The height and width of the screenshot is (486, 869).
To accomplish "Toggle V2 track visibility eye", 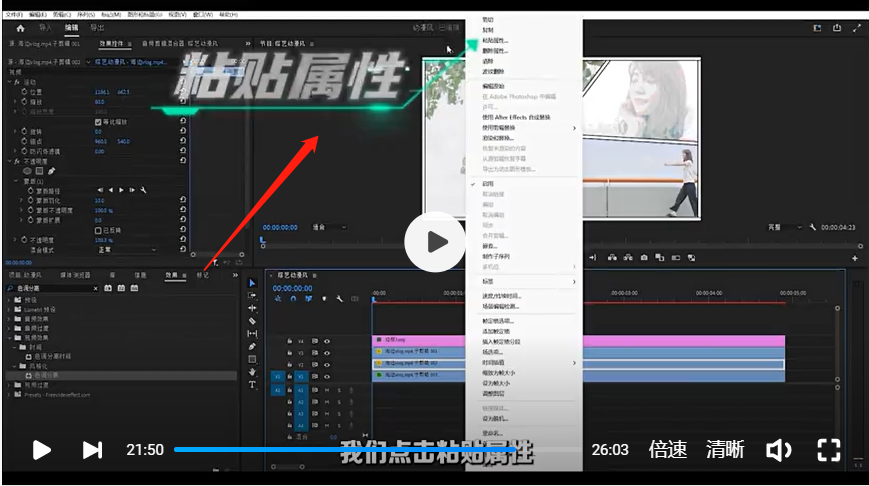I will point(327,365).
